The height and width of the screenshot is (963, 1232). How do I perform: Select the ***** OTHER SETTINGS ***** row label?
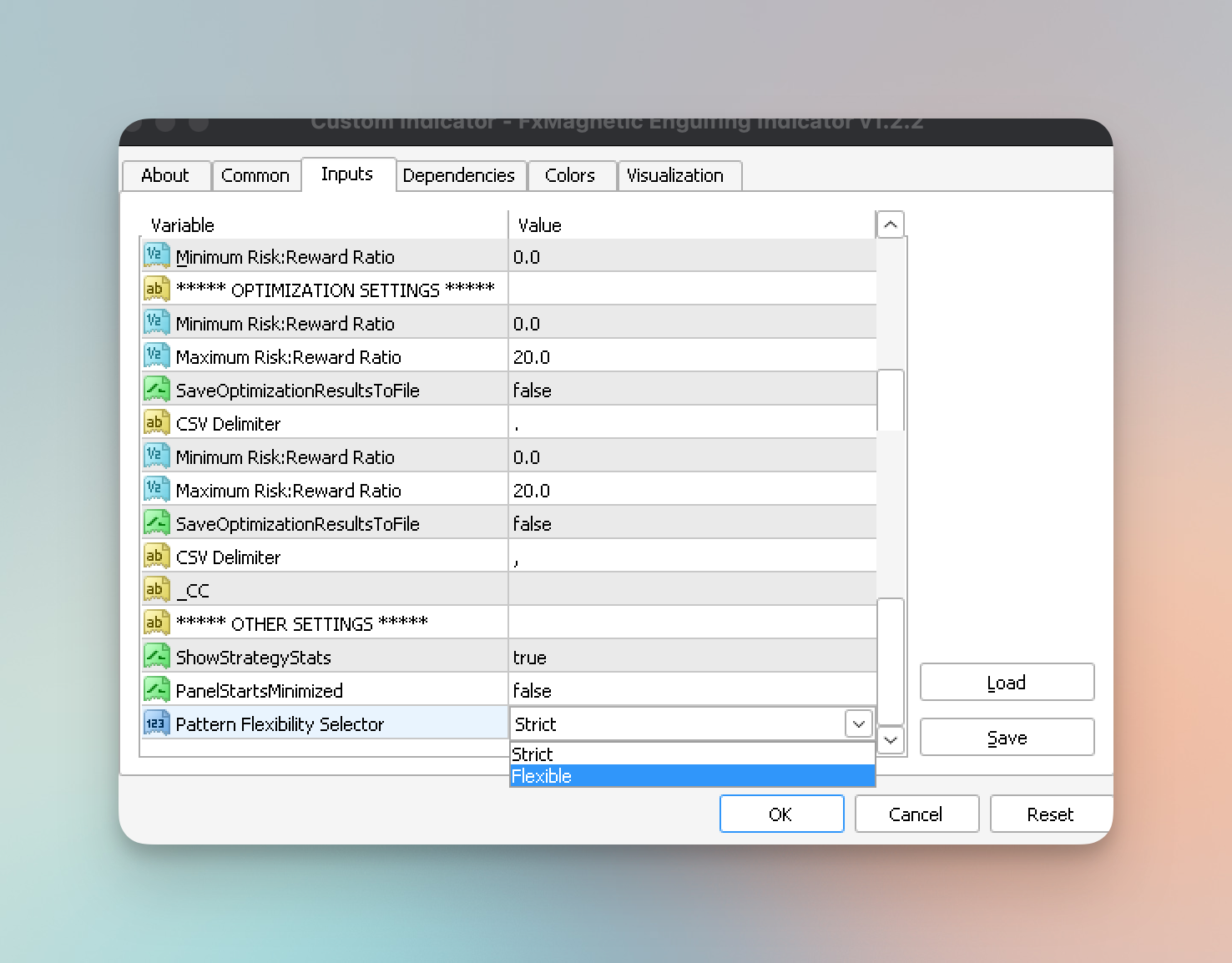(302, 623)
